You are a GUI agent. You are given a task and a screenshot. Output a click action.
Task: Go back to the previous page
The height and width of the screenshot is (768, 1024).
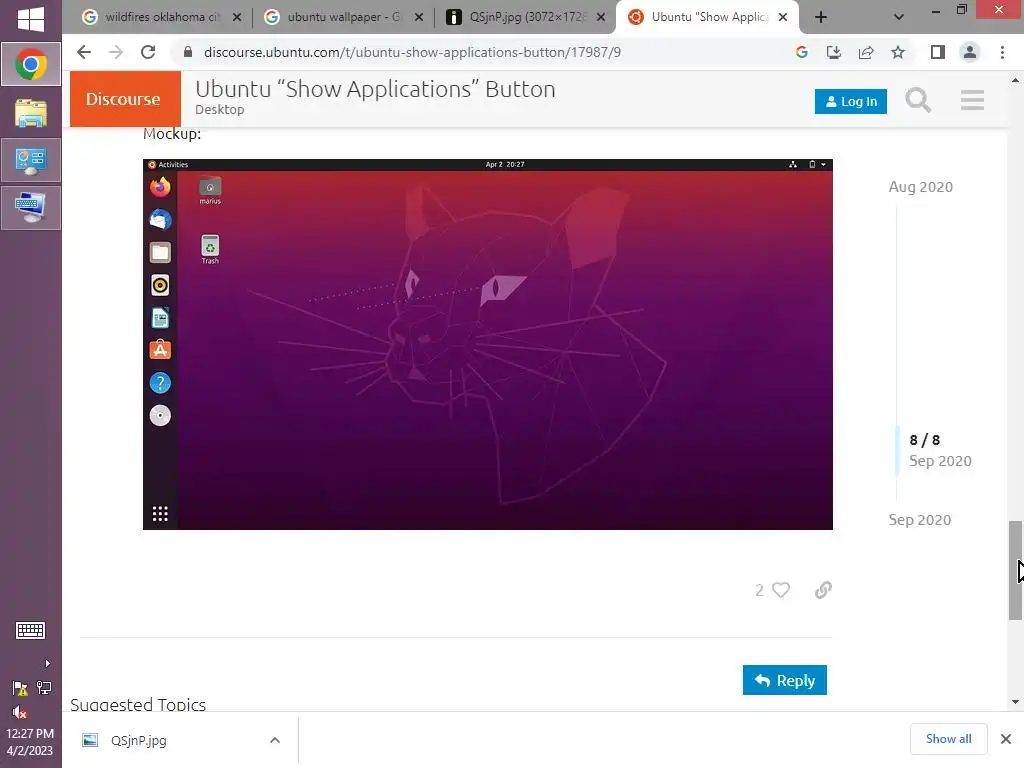[84, 52]
